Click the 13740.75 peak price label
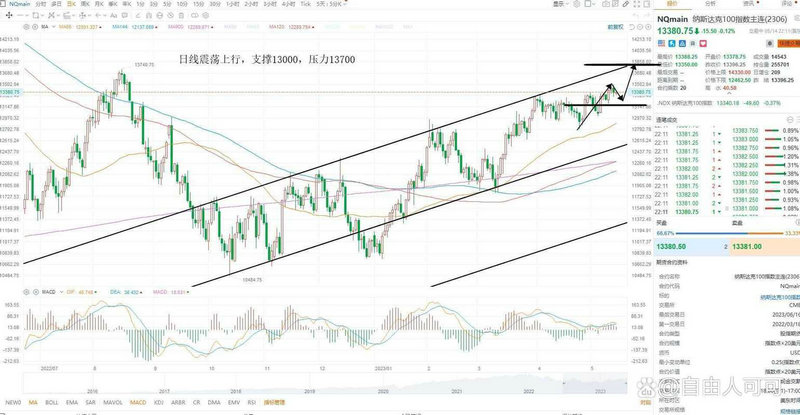This screenshot has width=800, height=415. 120,64
